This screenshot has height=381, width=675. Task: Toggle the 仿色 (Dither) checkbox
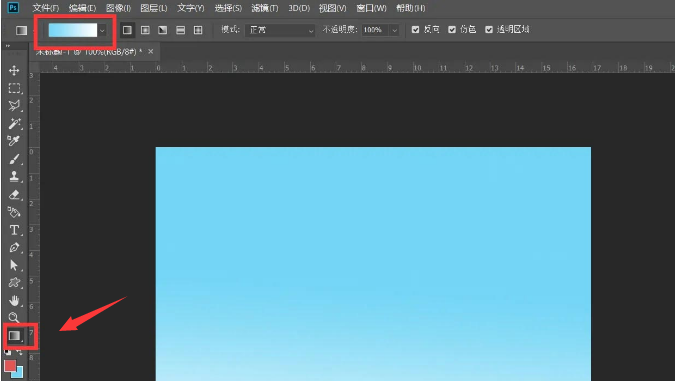452,30
